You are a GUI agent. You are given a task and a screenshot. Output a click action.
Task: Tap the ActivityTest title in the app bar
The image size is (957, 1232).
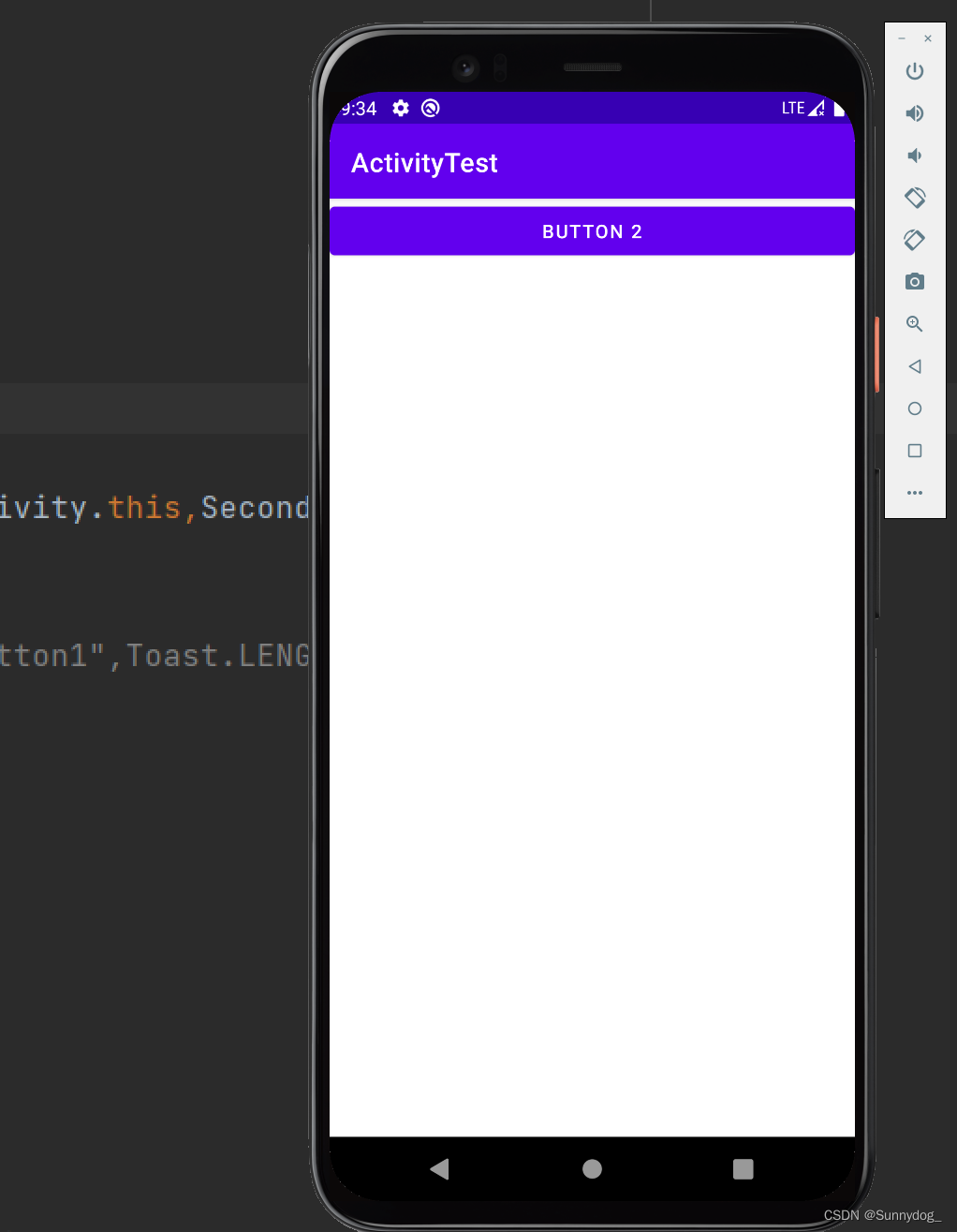tap(424, 163)
